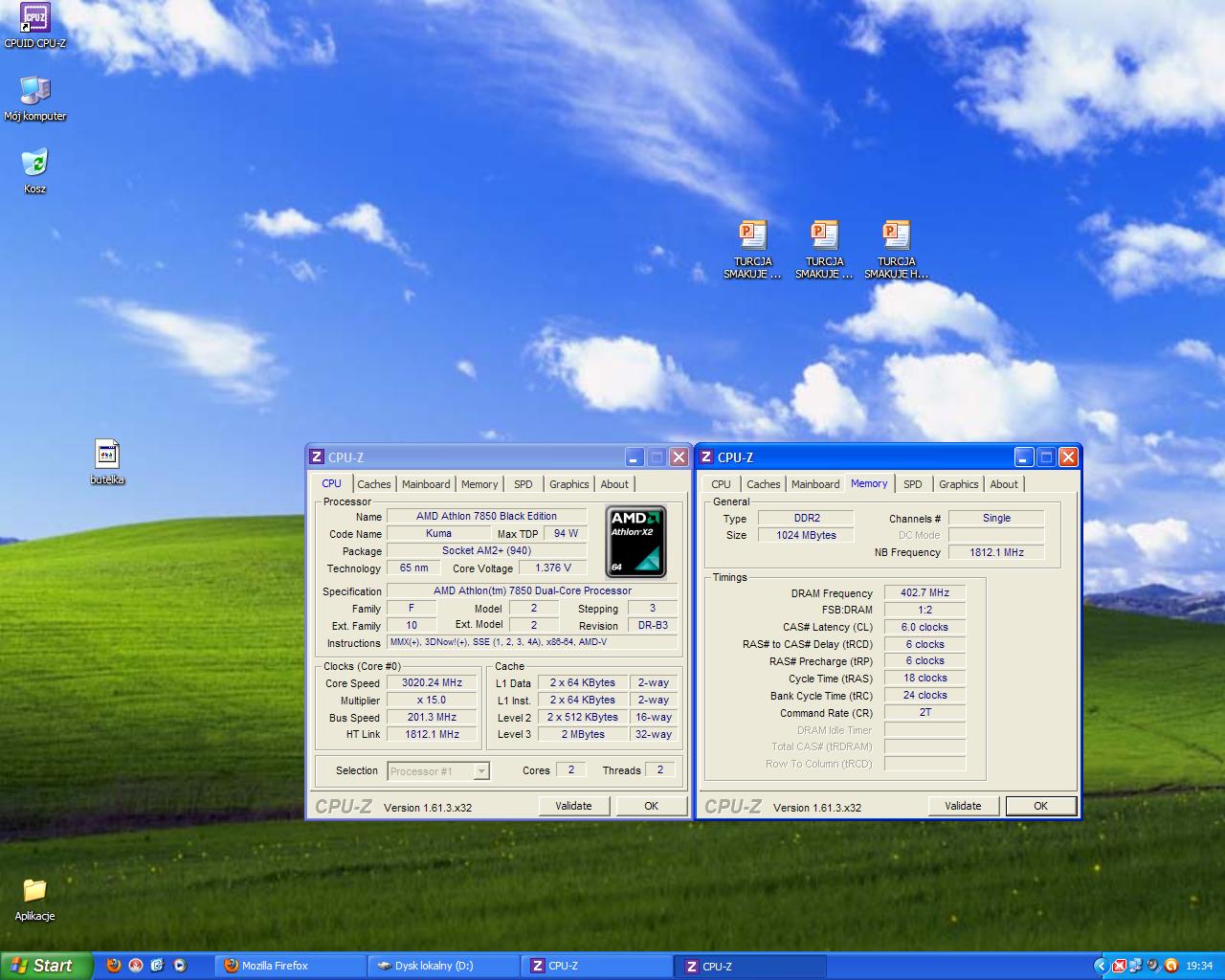The image size is (1225, 980).
Task: Switch to the CPU tab in the right CPU-Z window
Action: tap(721, 484)
